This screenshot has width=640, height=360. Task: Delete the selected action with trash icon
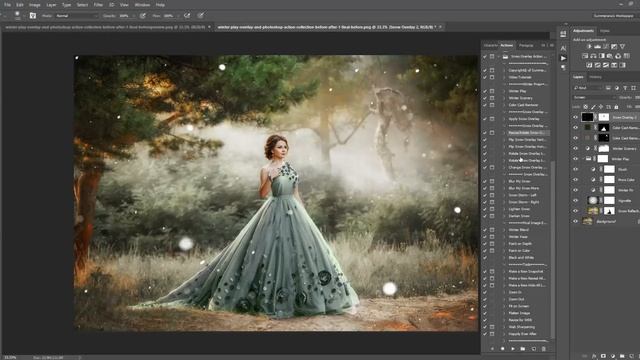pyautogui.click(x=544, y=349)
